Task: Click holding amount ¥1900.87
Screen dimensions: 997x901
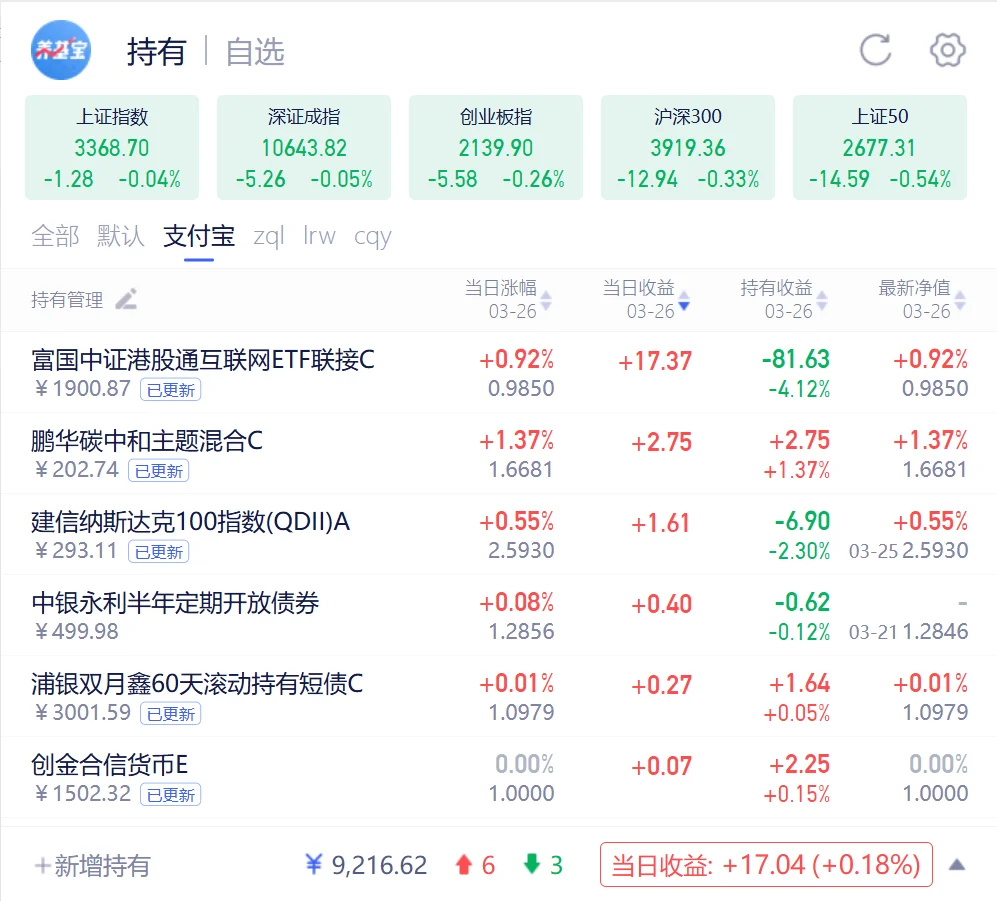Action: coord(83,388)
